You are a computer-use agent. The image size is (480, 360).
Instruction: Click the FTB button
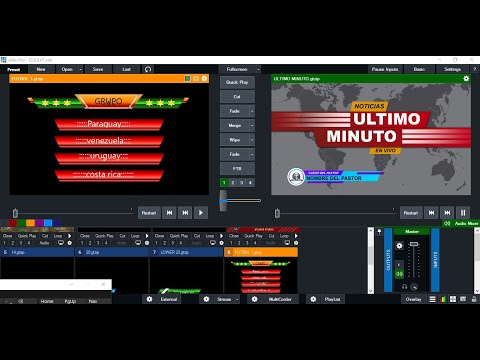pyautogui.click(x=237, y=169)
